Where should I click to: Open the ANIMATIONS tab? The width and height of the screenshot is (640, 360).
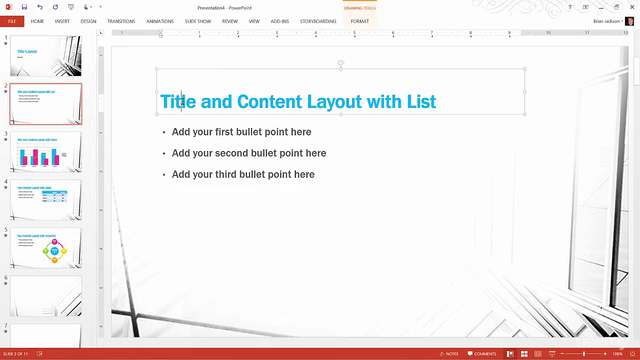coord(160,21)
